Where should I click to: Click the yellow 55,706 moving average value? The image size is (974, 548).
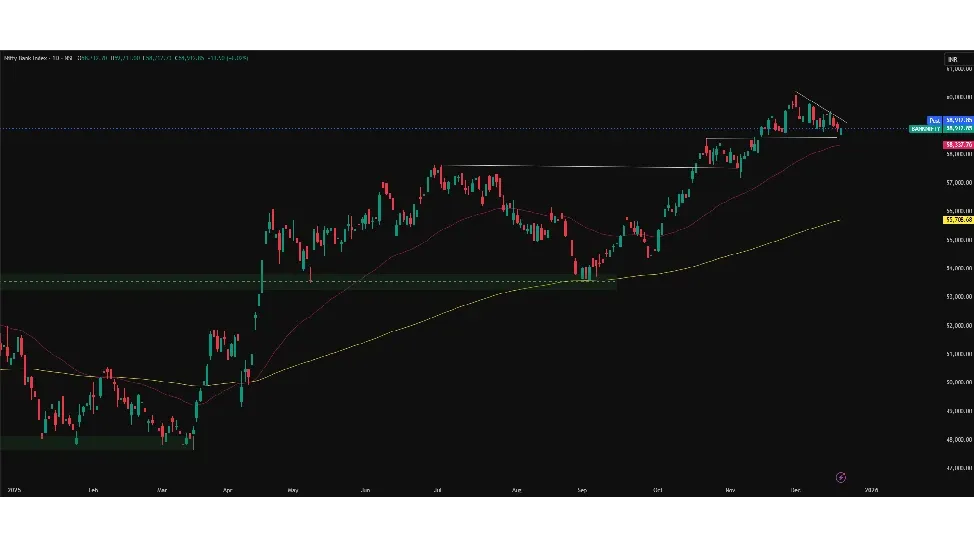pyautogui.click(x=958, y=220)
